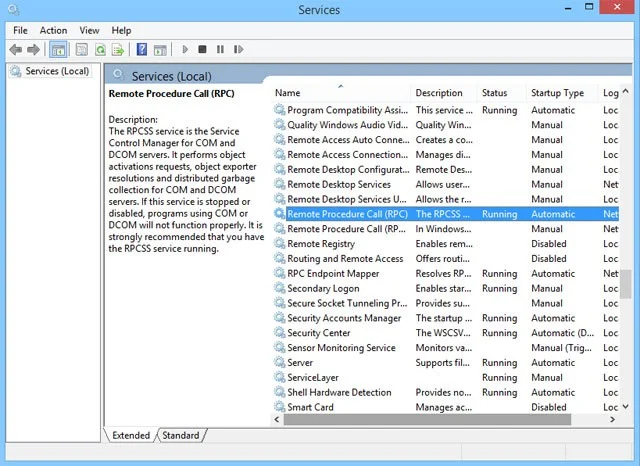Switch to the Standard tab
The height and width of the screenshot is (466, 640).
pos(181,435)
